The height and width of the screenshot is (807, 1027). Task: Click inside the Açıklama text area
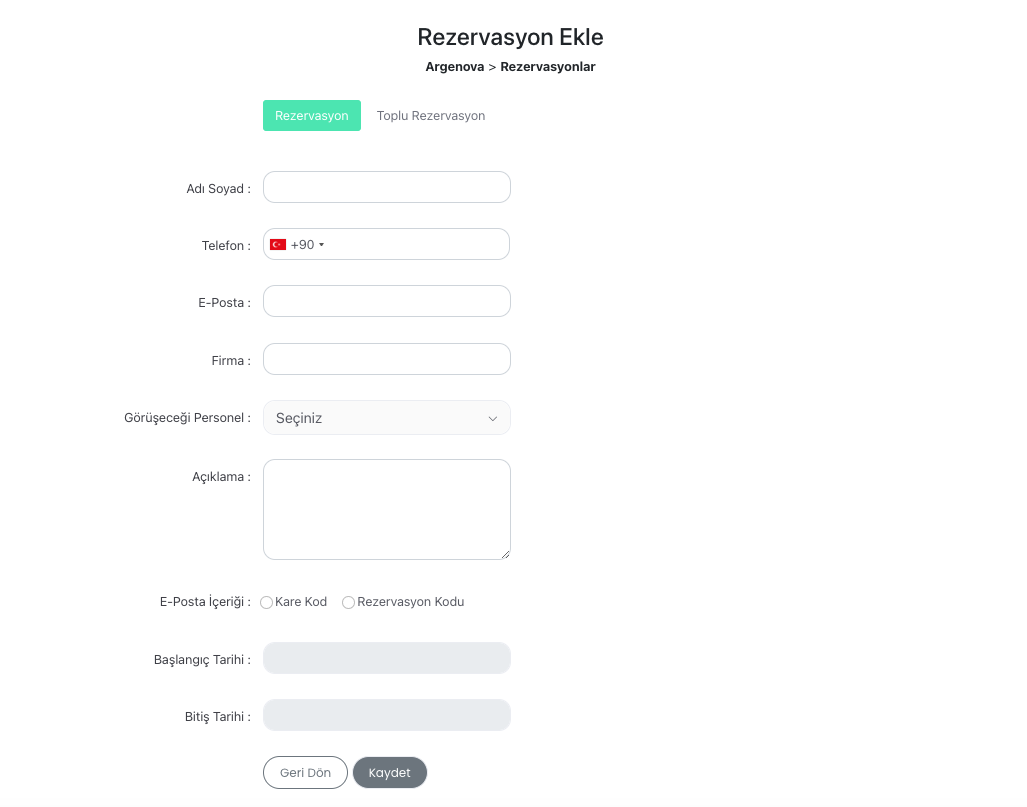coord(386,510)
